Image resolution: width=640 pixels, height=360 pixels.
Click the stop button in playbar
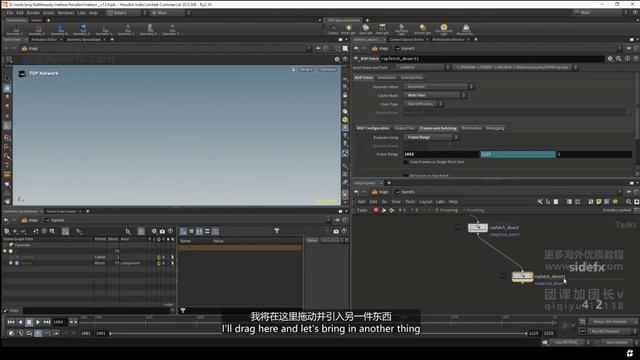pyautogui.click(x=29, y=322)
